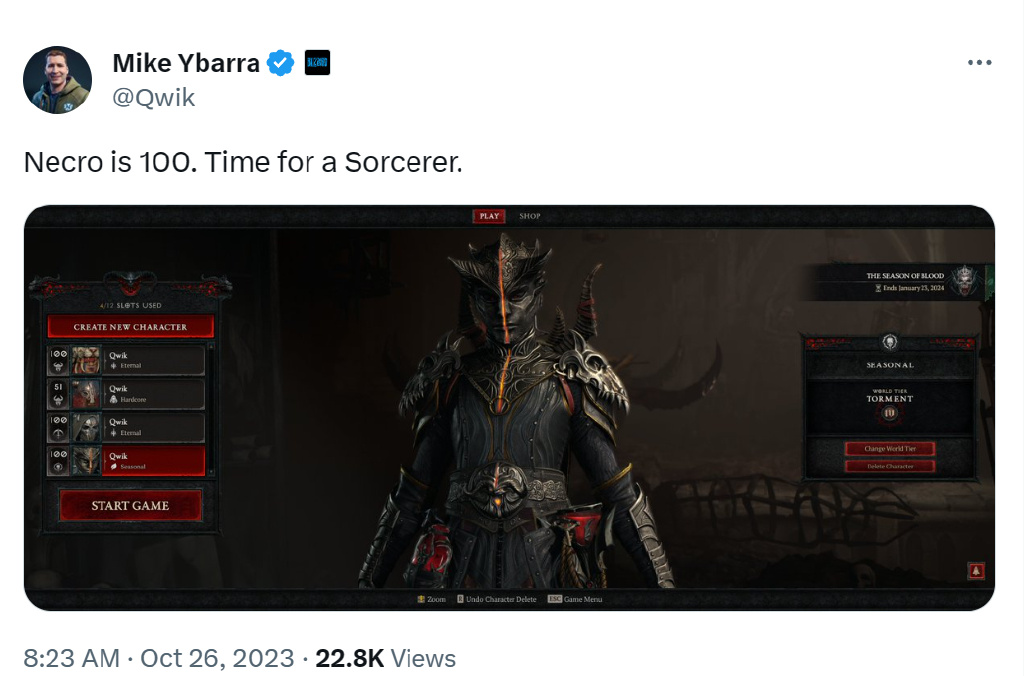Click the red icon in bottom-right corner

click(x=976, y=571)
